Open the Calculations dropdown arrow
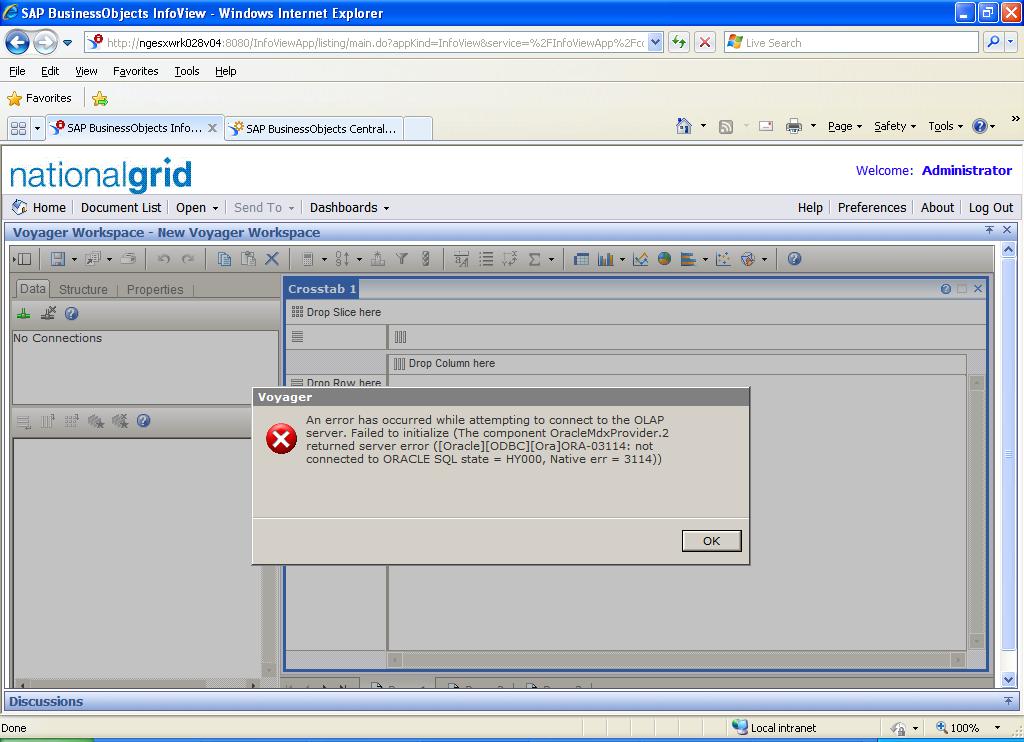 tap(324, 260)
